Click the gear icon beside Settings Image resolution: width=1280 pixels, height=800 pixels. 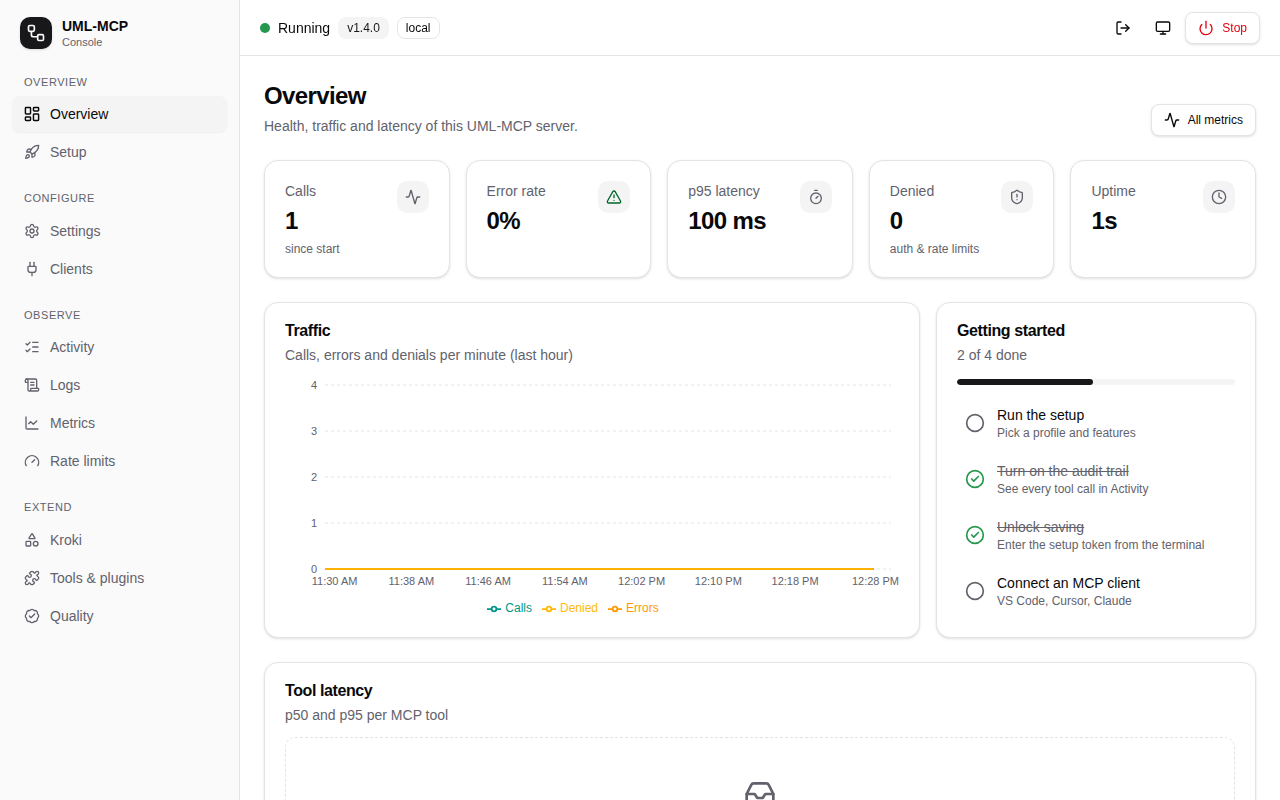point(32,231)
